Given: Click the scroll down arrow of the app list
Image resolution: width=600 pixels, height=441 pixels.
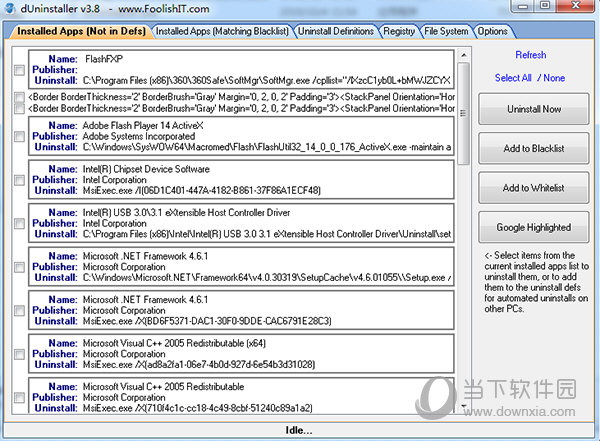Looking at the screenshot, I should [x=463, y=406].
